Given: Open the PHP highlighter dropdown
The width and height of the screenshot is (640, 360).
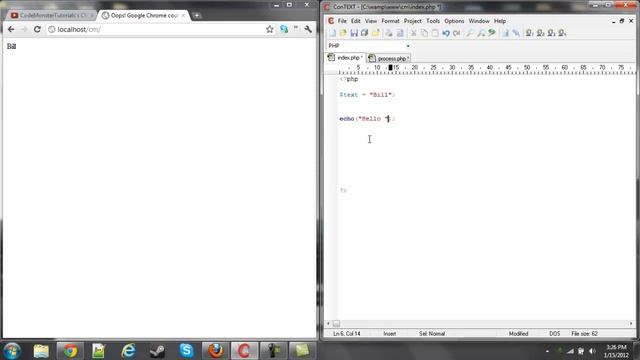Looking at the screenshot, I should click(x=408, y=46).
